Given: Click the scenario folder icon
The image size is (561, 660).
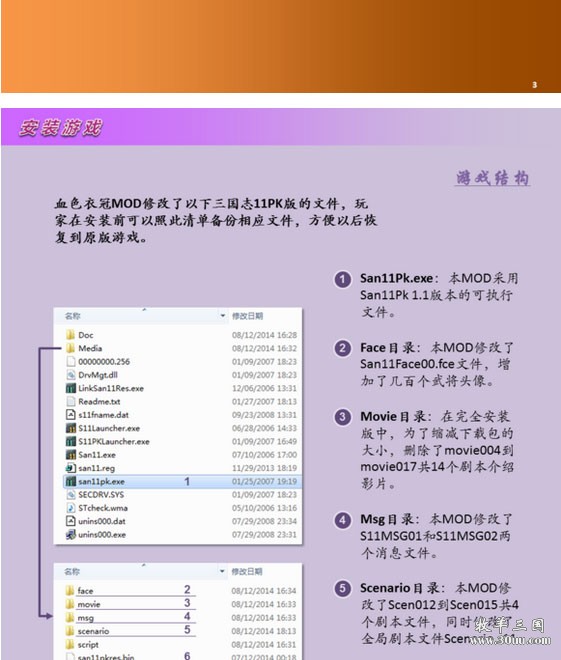Looking at the screenshot, I should [70, 631].
